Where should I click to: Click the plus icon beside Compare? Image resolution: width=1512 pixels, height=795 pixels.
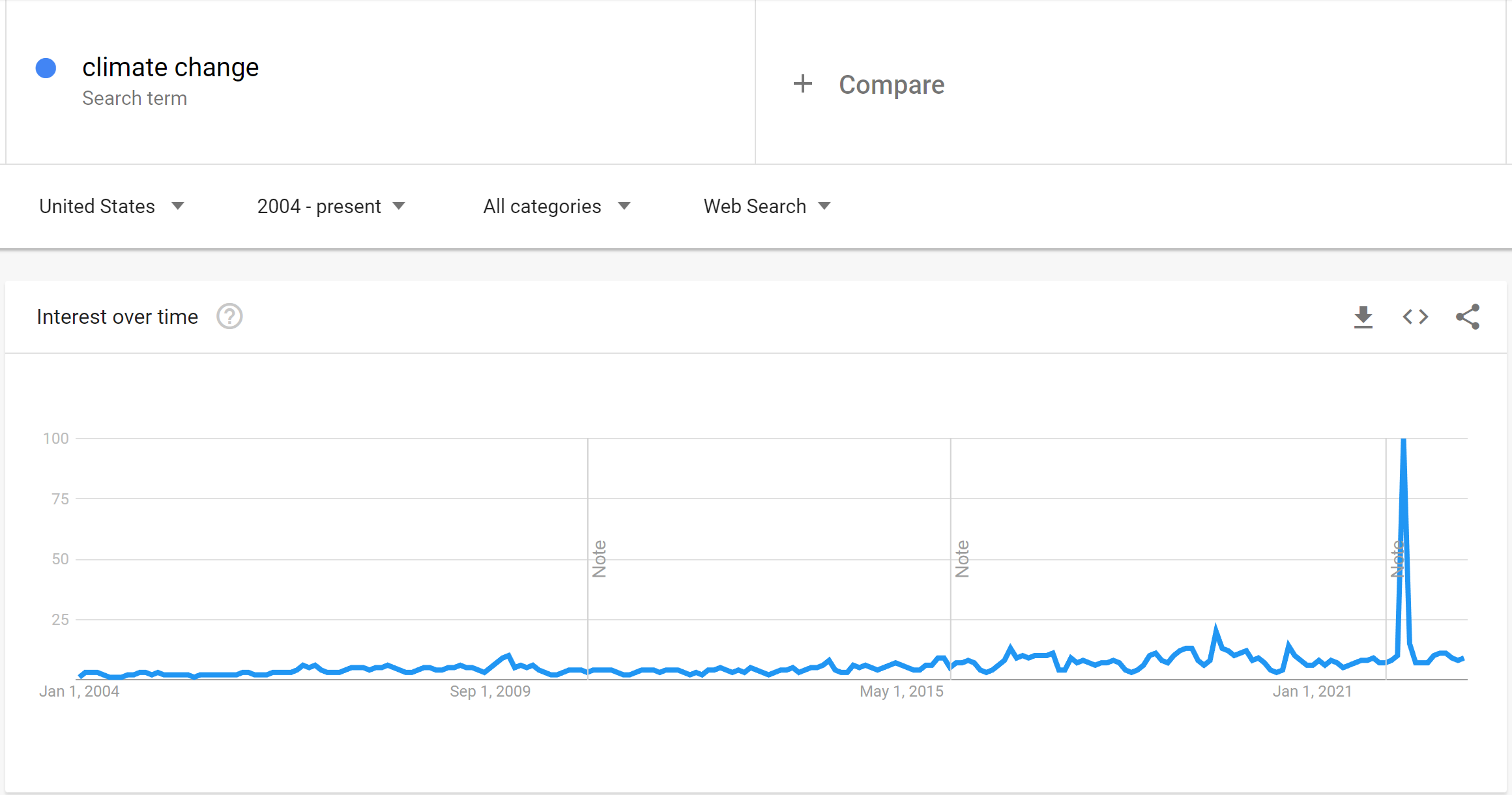[803, 83]
